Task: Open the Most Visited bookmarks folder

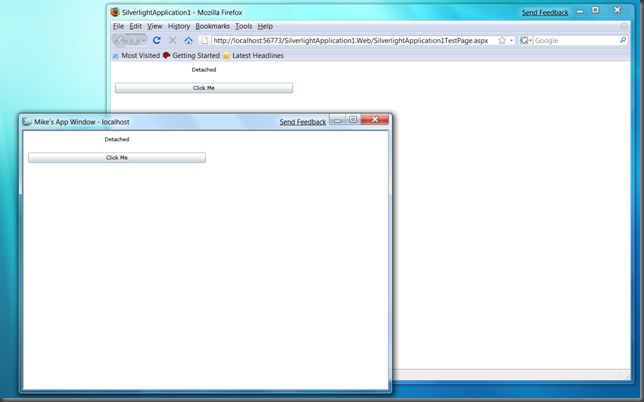Action: (x=136, y=55)
